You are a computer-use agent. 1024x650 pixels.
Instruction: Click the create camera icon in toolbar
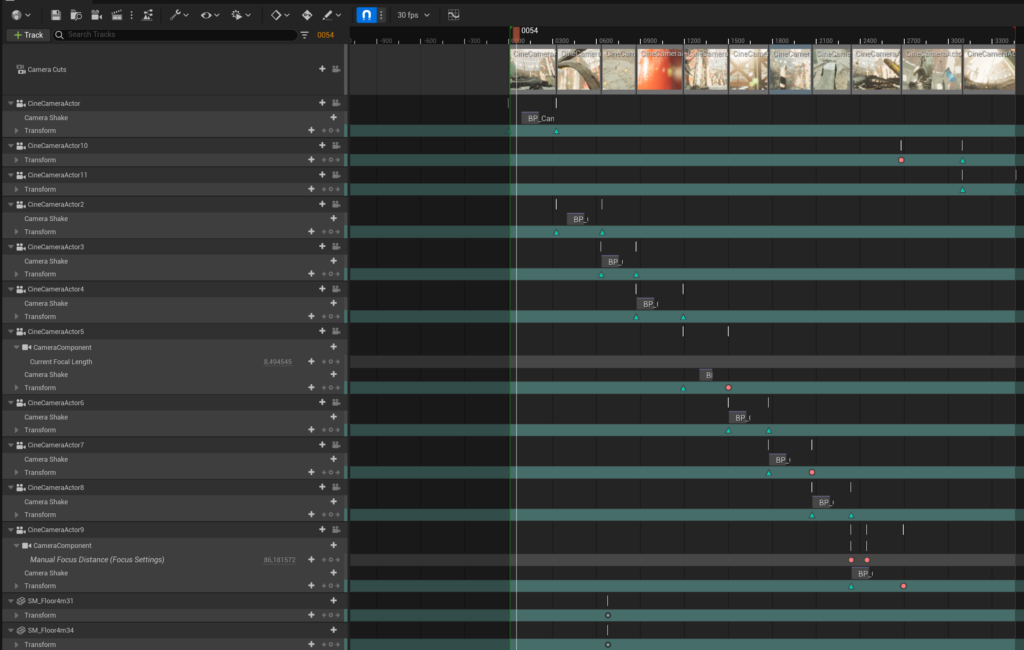click(x=97, y=14)
